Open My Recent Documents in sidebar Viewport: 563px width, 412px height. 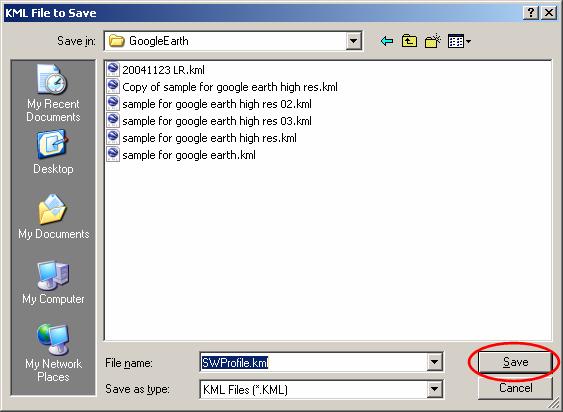pos(53,93)
